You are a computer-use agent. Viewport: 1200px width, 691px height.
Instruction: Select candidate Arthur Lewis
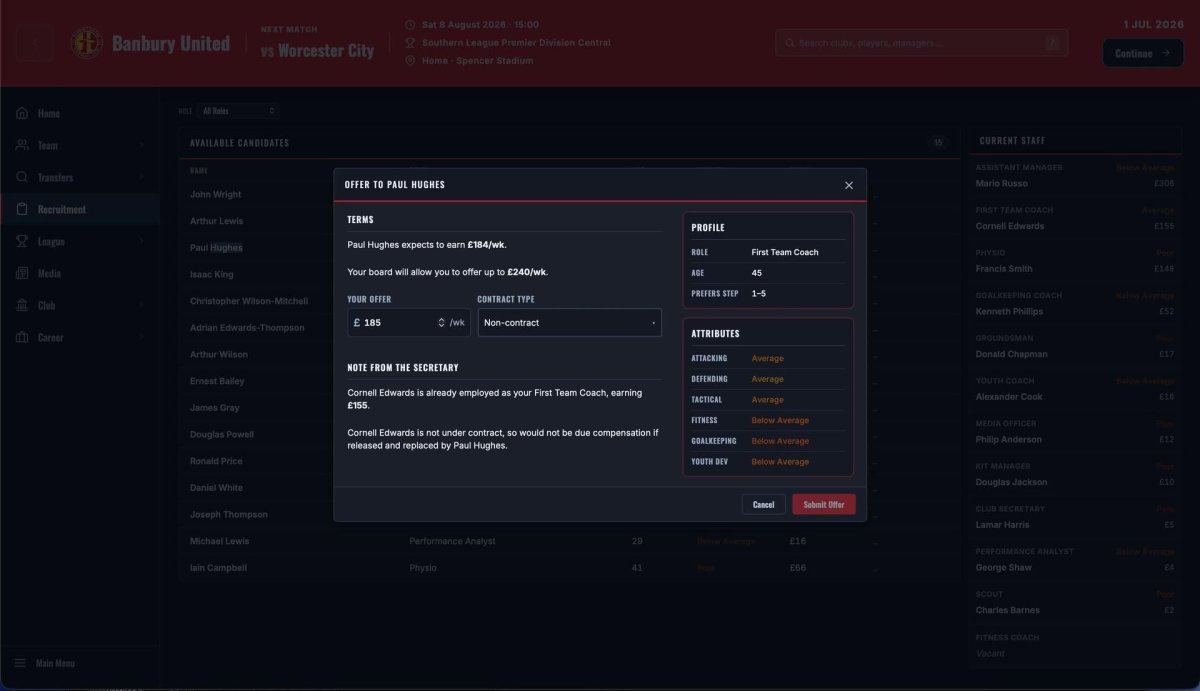pos(216,221)
